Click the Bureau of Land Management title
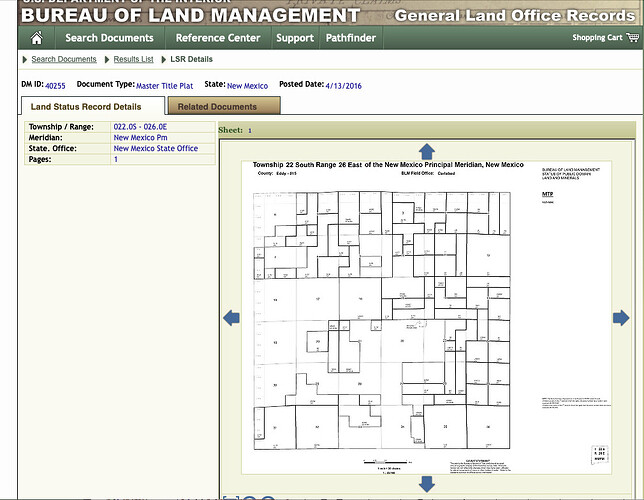The image size is (644, 500). 191,16
